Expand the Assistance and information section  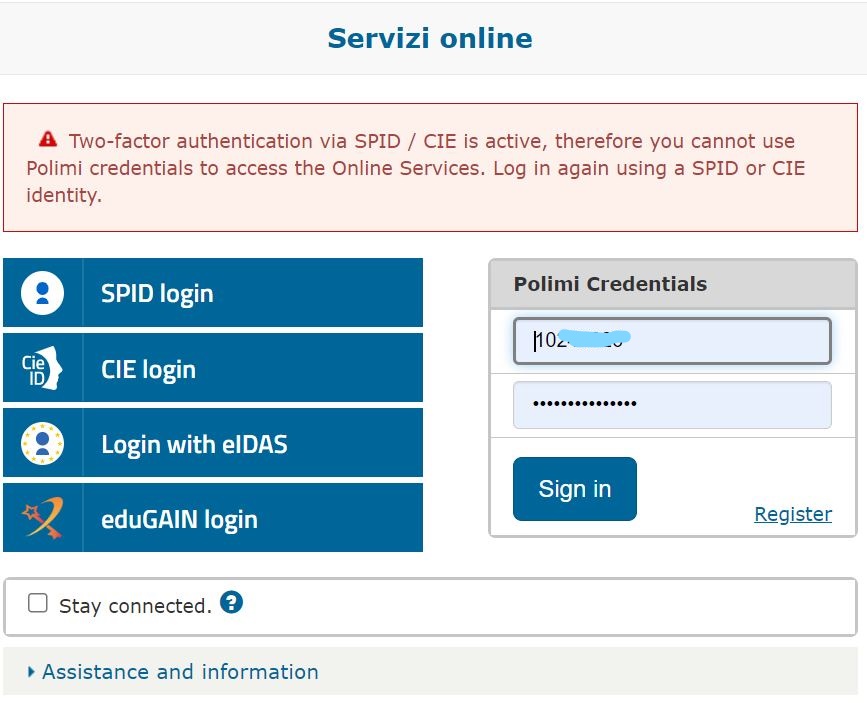tap(174, 672)
